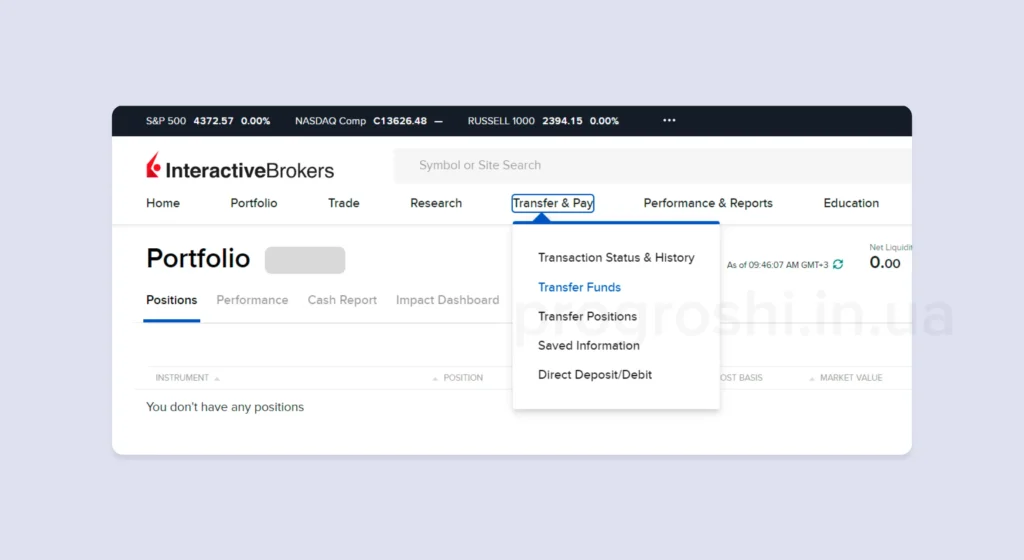Open the three-dots ticker overflow menu
The height and width of the screenshot is (560, 1024).
669,121
